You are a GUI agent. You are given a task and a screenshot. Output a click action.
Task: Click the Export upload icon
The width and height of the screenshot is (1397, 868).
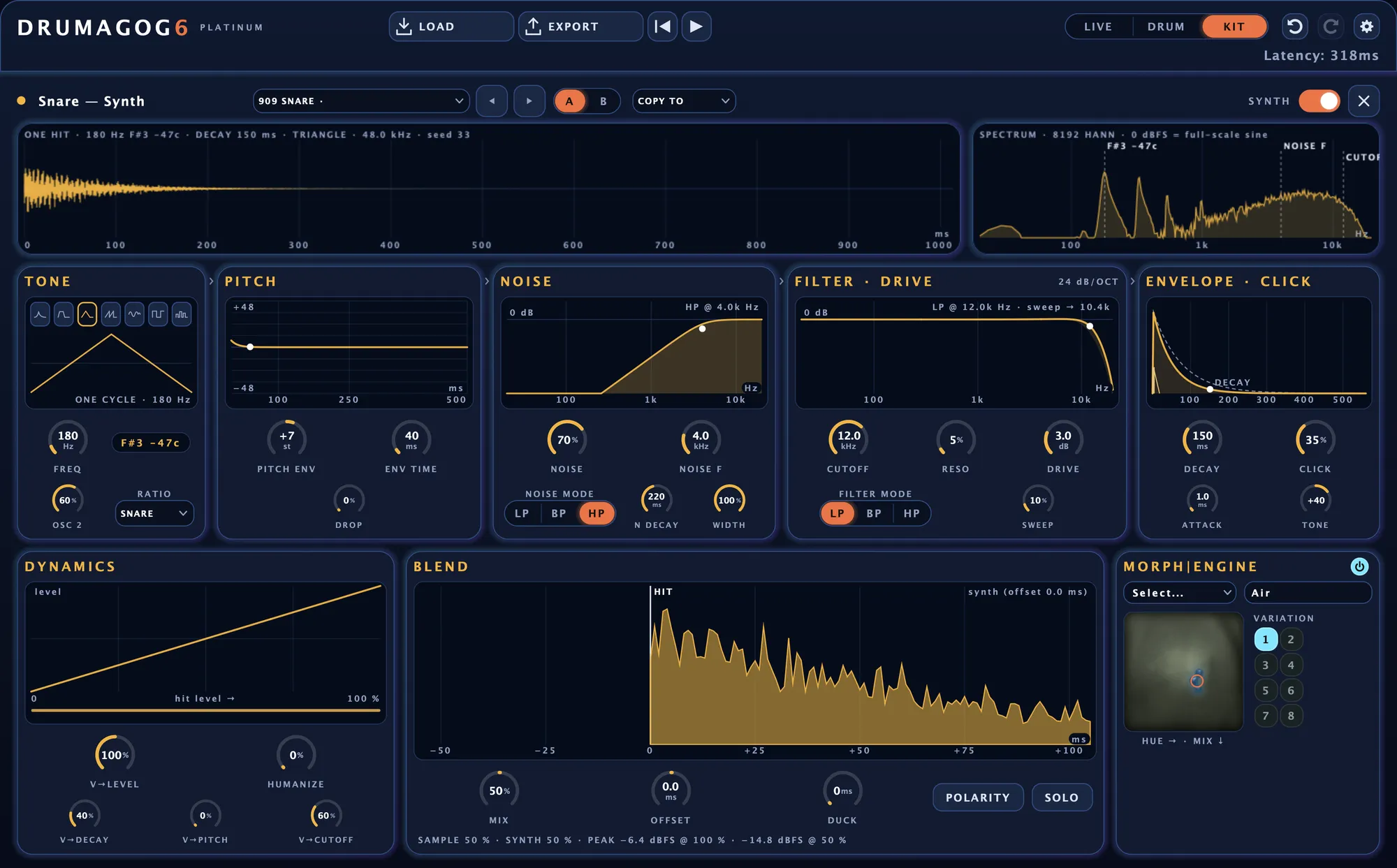tap(533, 27)
